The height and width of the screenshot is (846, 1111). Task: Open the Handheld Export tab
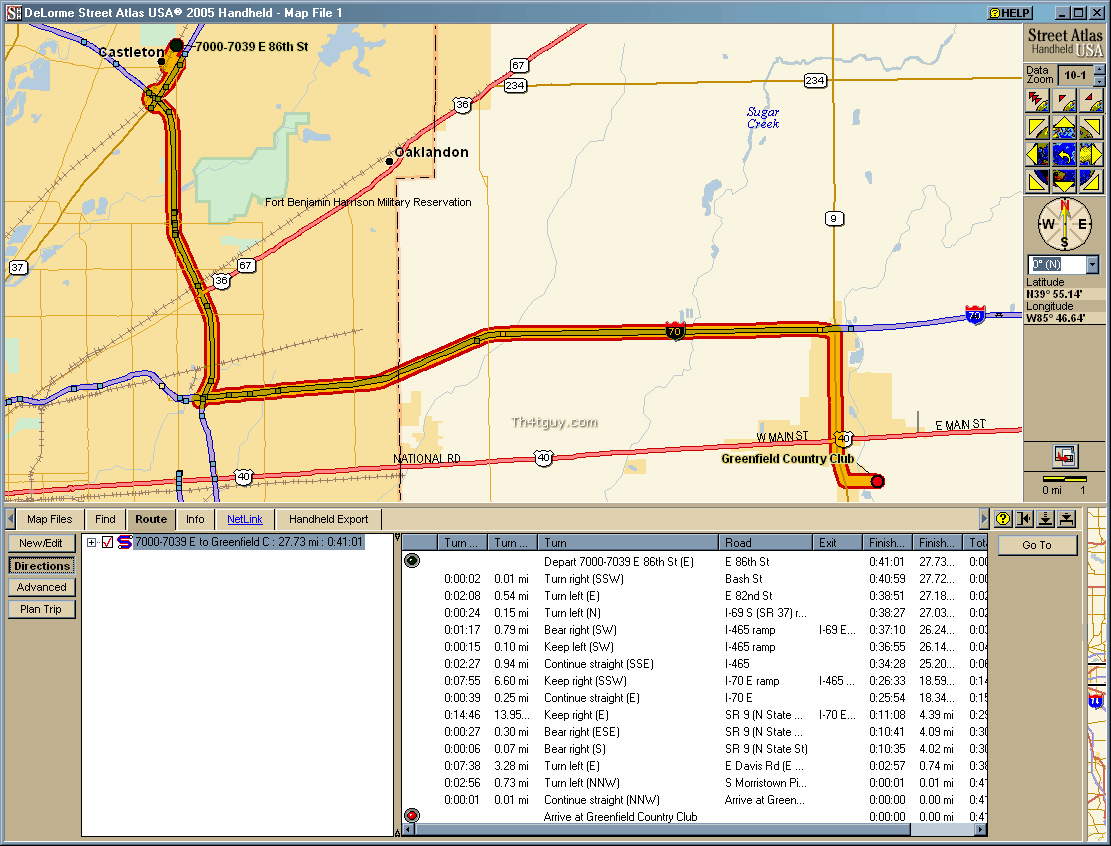click(328, 519)
